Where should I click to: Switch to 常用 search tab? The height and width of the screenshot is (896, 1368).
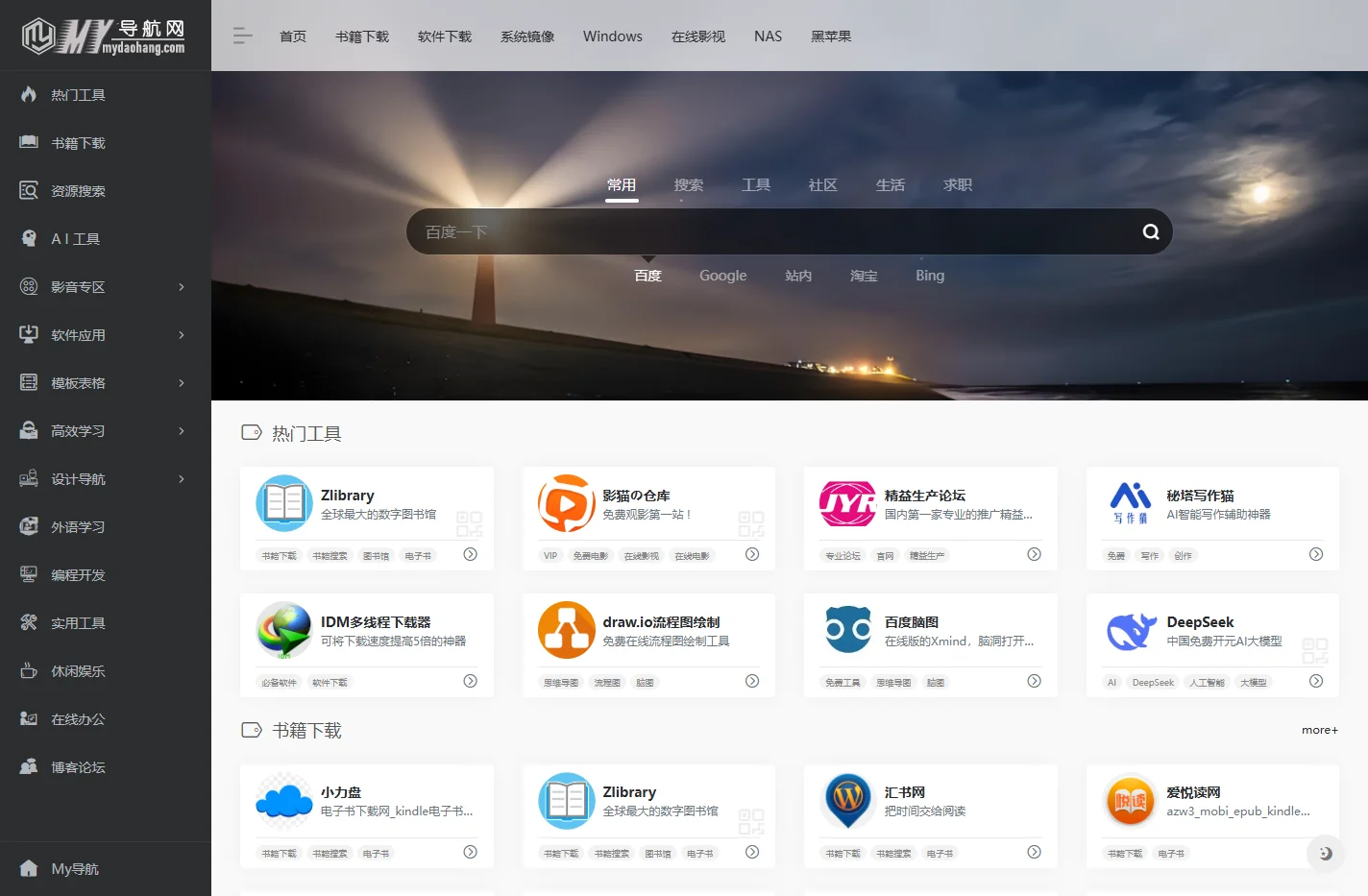click(x=622, y=185)
